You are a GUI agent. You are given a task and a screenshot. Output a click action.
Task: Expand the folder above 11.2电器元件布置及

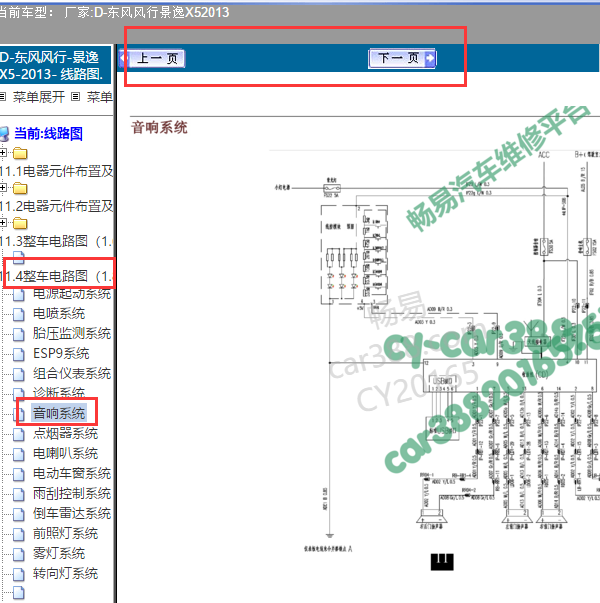click(3, 188)
